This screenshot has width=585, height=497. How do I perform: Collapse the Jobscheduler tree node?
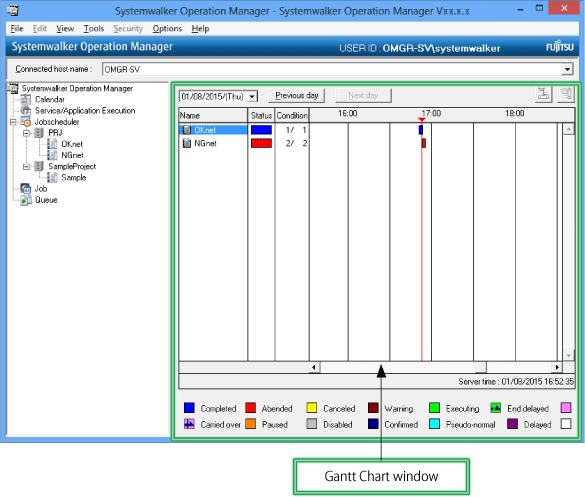point(13,122)
